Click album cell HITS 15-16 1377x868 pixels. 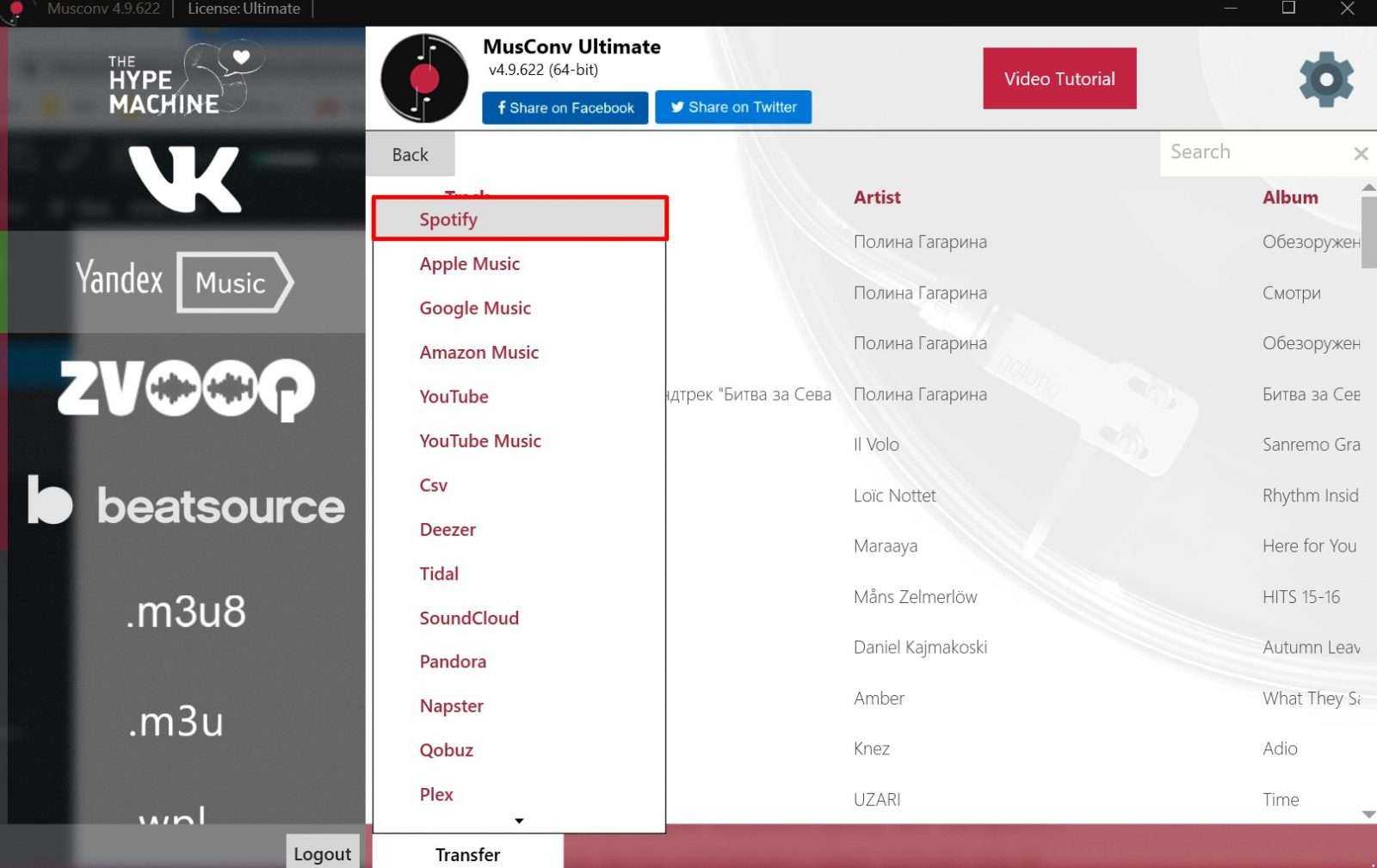point(1301,597)
